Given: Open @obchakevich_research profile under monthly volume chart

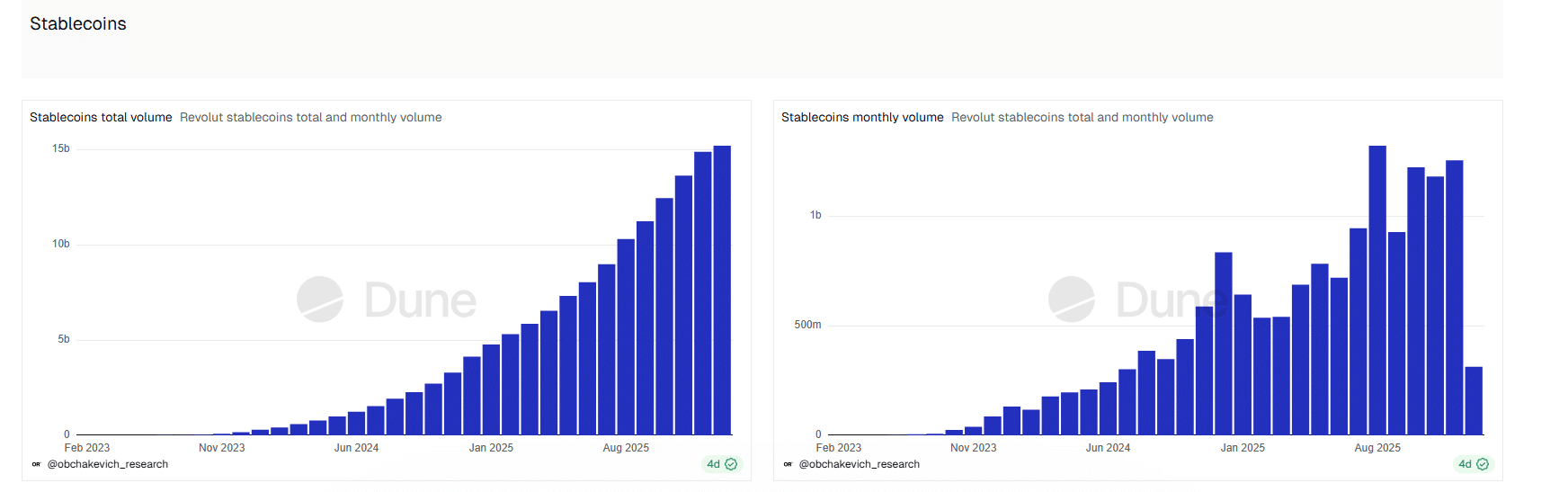Looking at the screenshot, I should (x=860, y=465).
